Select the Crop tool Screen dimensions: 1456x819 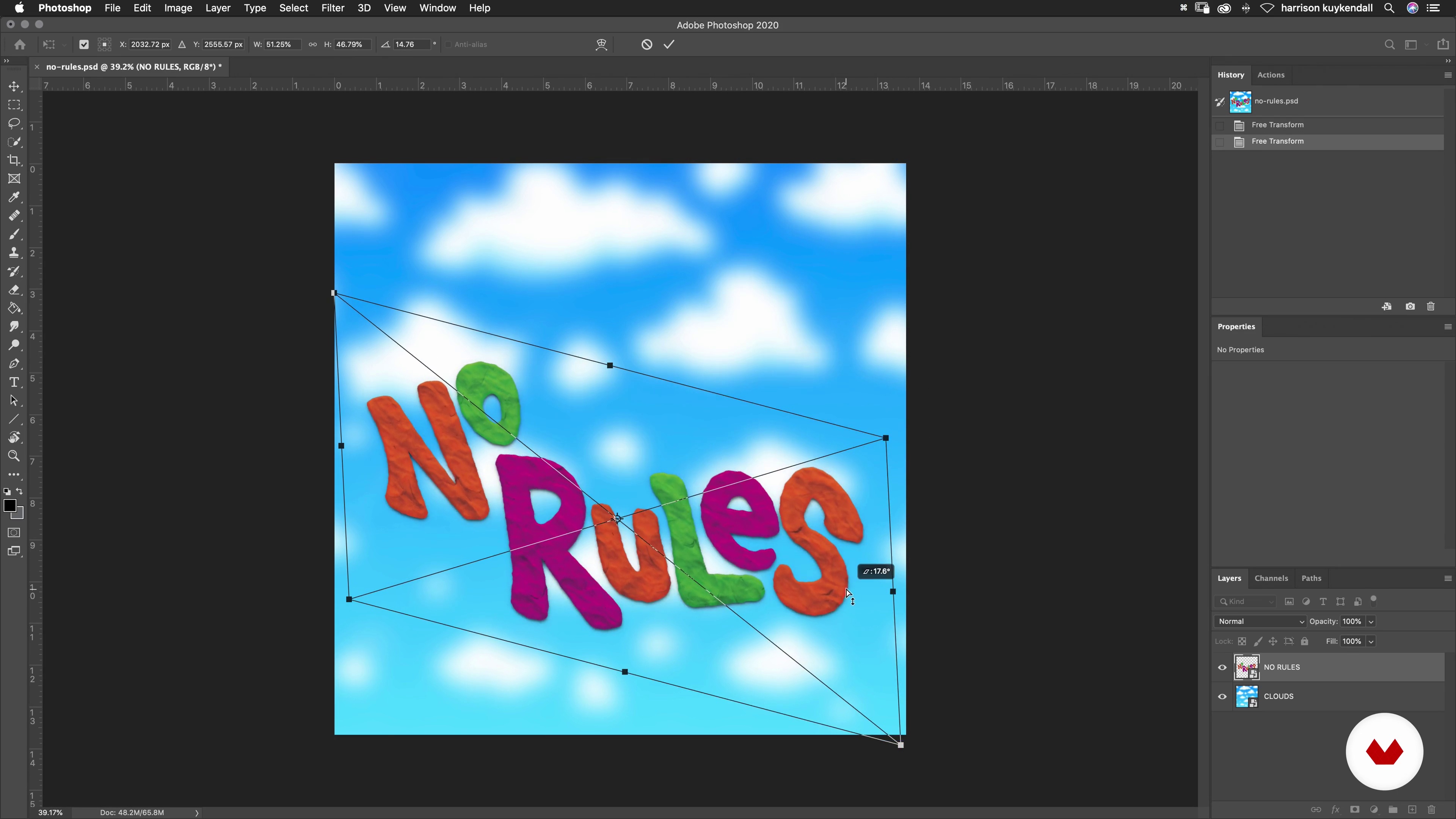coord(14,160)
